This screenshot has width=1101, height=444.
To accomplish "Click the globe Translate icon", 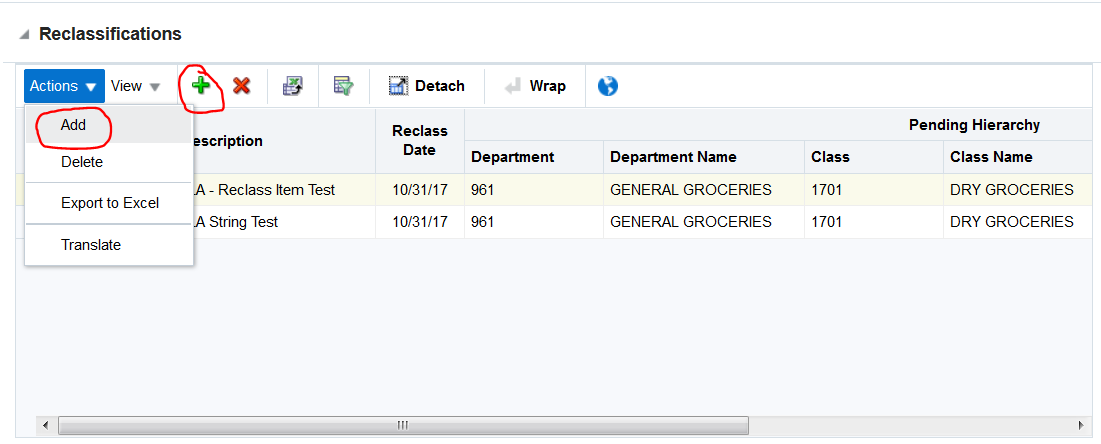I will pyautogui.click(x=607, y=86).
